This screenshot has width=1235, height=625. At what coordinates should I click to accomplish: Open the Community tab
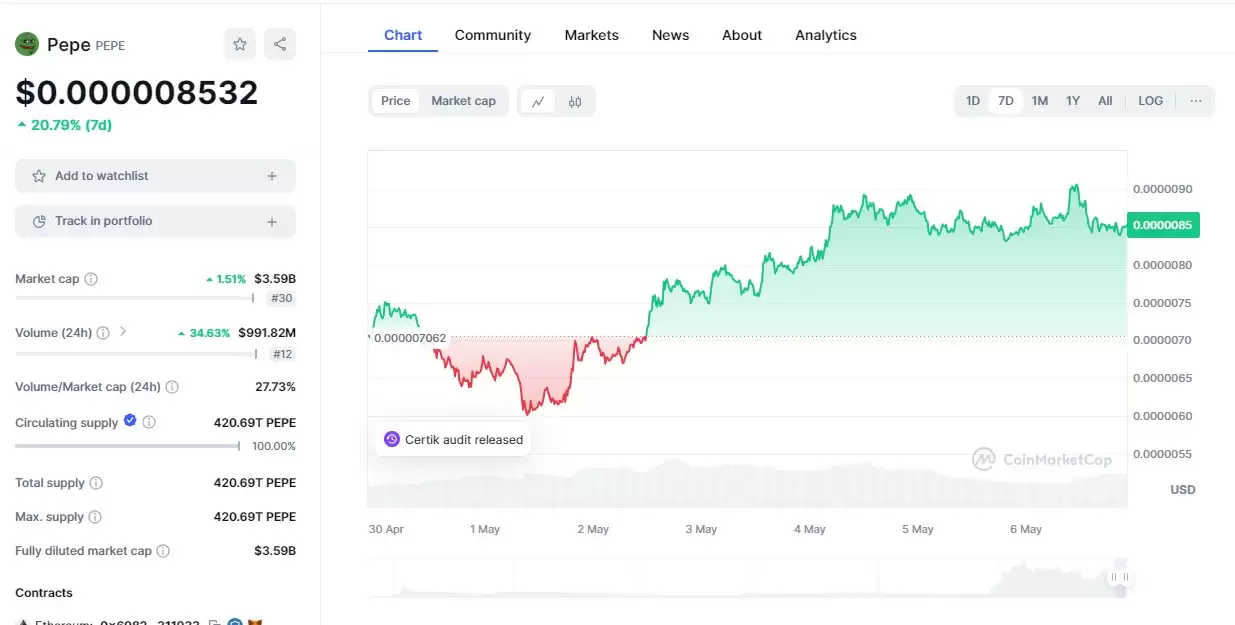492,35
